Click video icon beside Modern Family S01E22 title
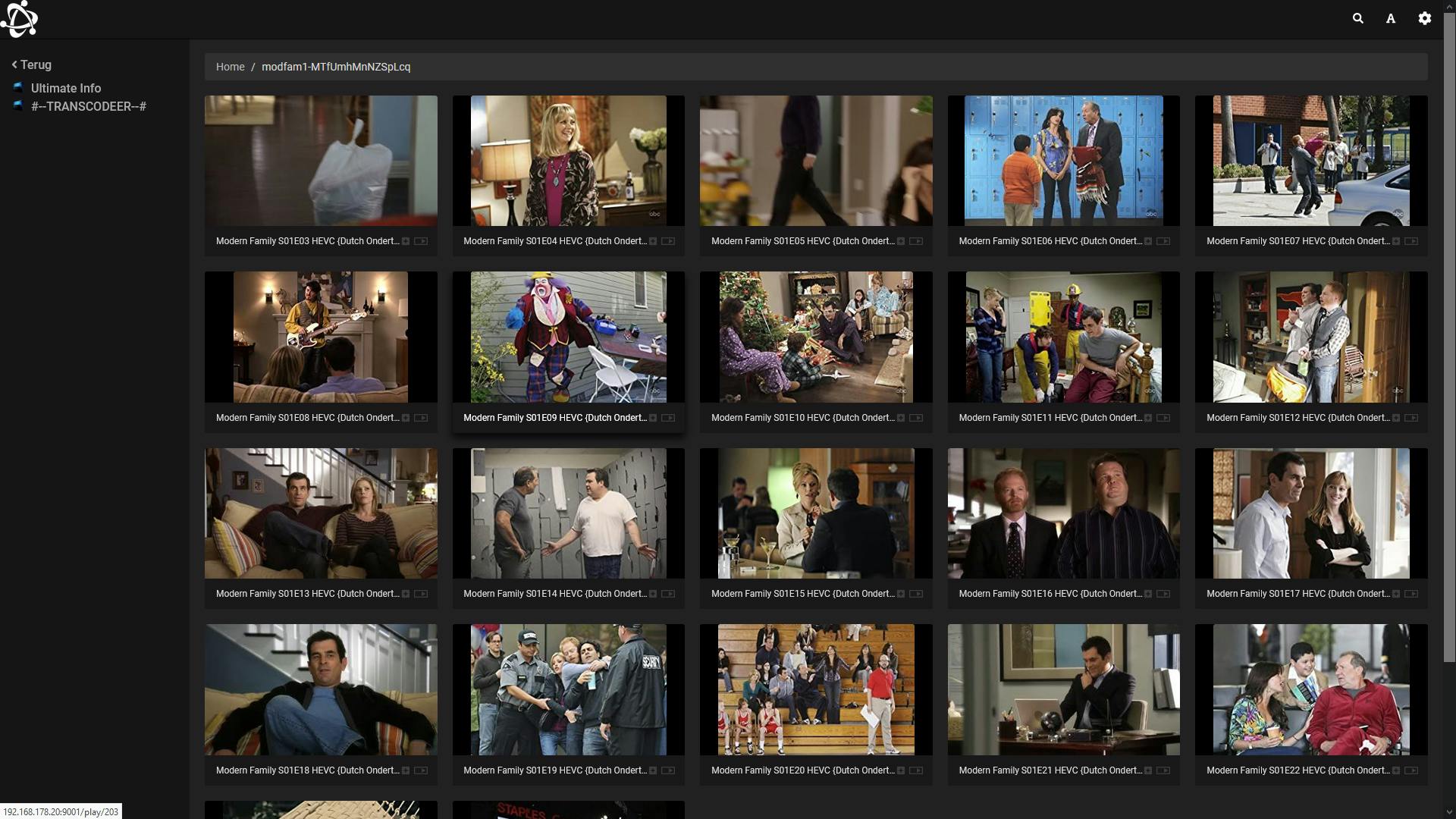 pyautogui.click(x=1411, y=770)
